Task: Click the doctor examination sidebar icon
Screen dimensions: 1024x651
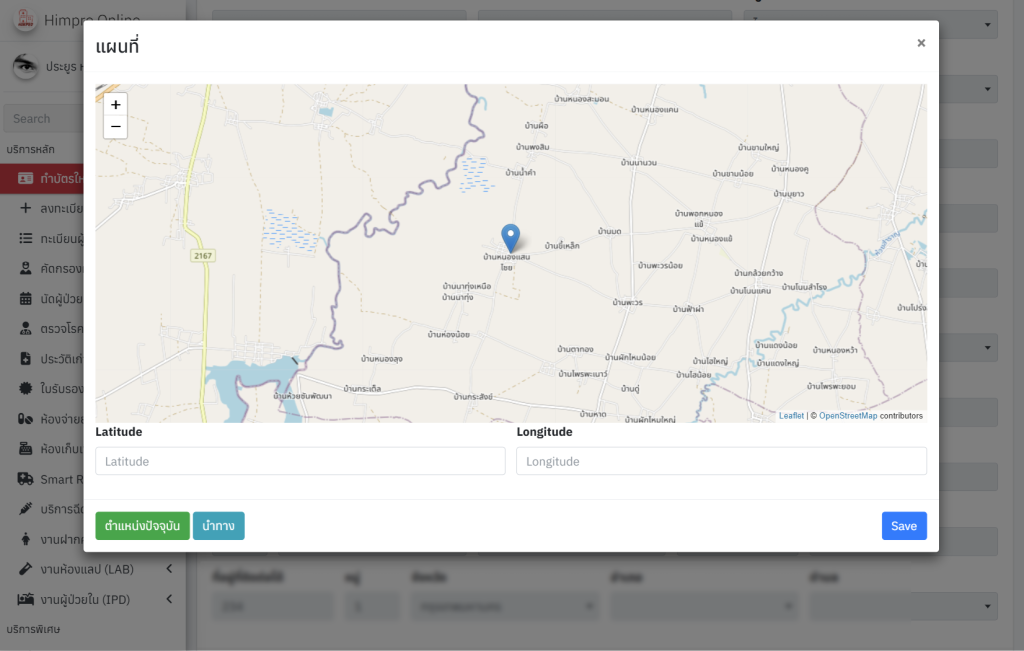Action: coord(25,328)
